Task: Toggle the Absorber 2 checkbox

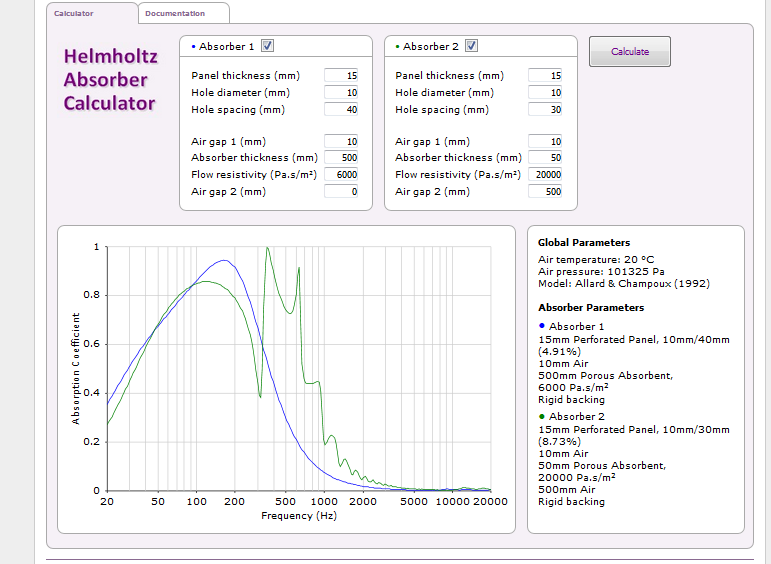Action: [x=472, y=46]
